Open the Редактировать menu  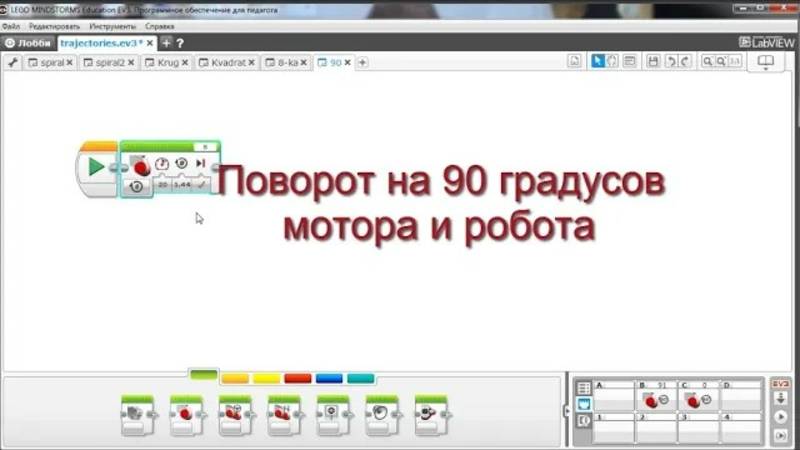point(54,26)
